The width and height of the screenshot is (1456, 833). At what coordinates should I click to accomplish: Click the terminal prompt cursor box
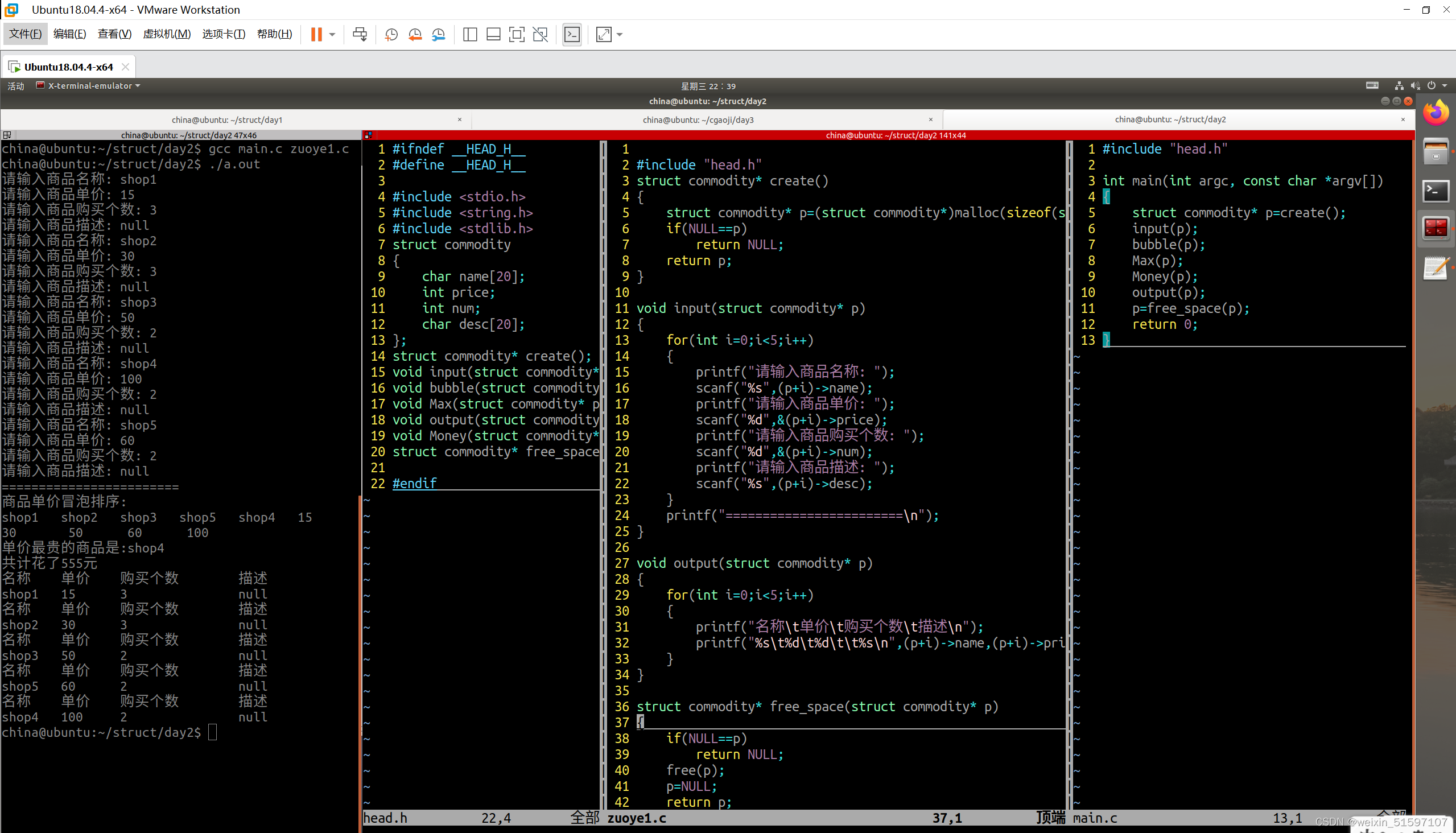pos(212,732)
